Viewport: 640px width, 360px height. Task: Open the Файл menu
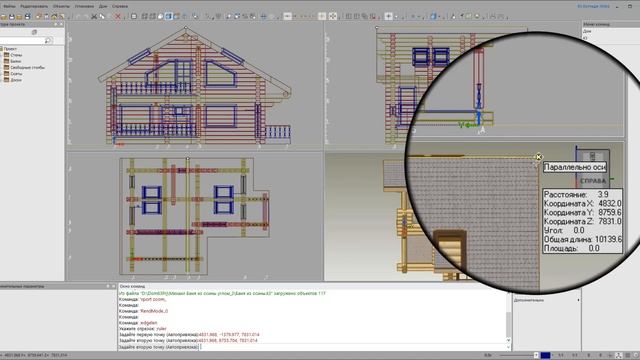pos(9,6)
